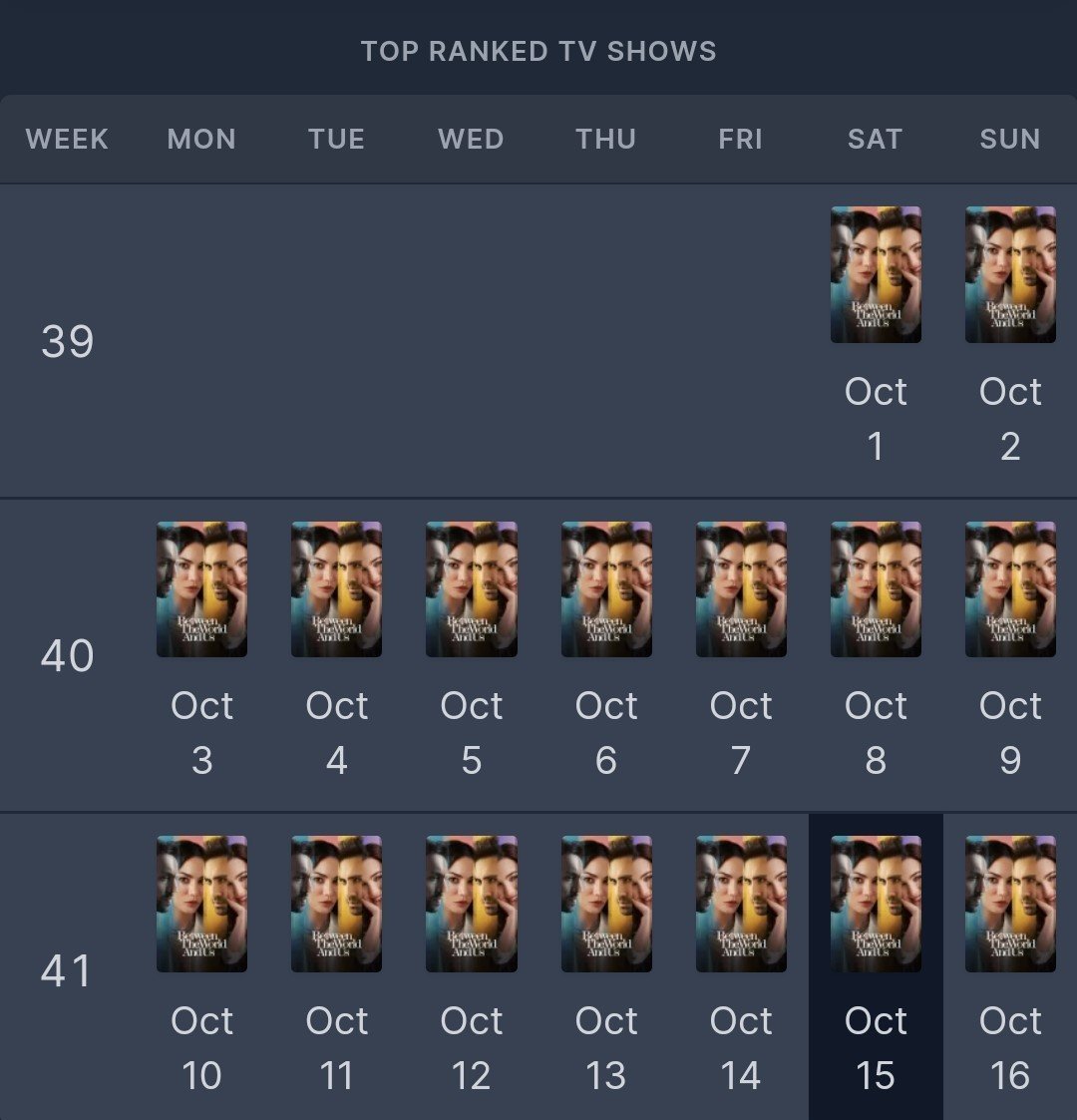
Task: Select the SAT column header
Action: click(875, 139)
